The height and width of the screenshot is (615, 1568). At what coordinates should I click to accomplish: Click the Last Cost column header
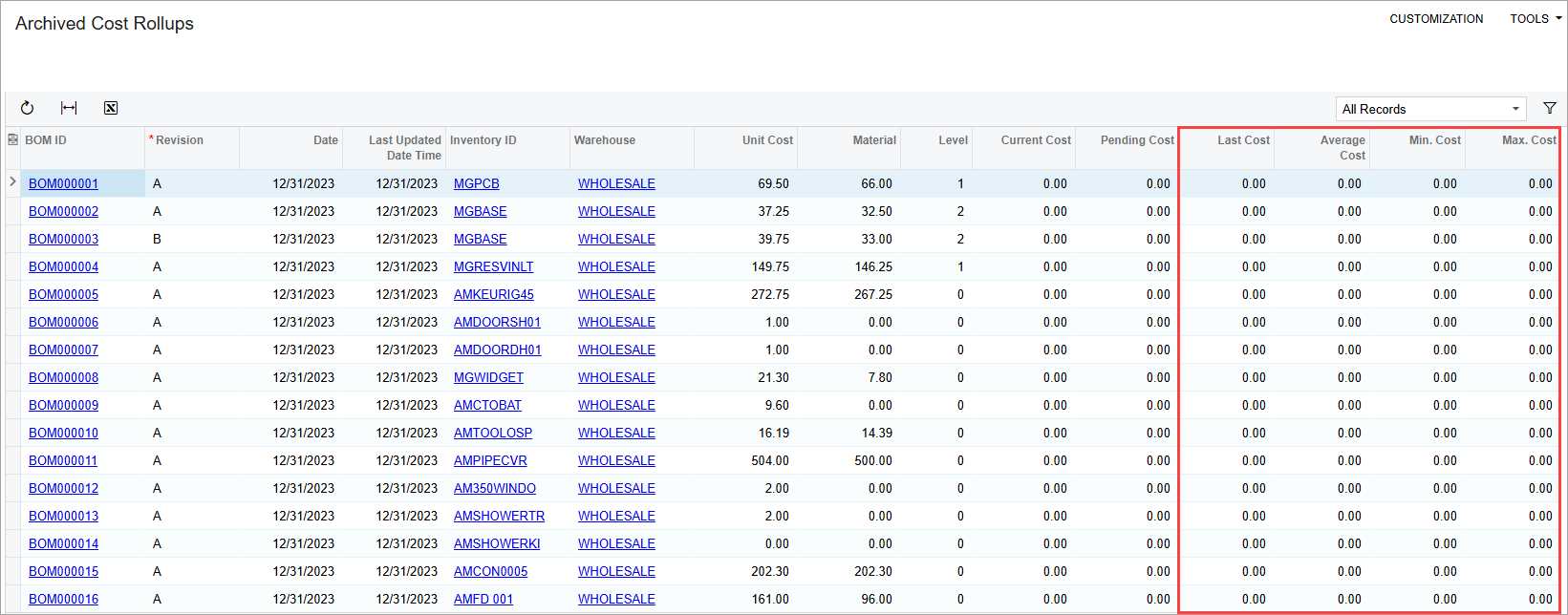[x=1242, y=140]
